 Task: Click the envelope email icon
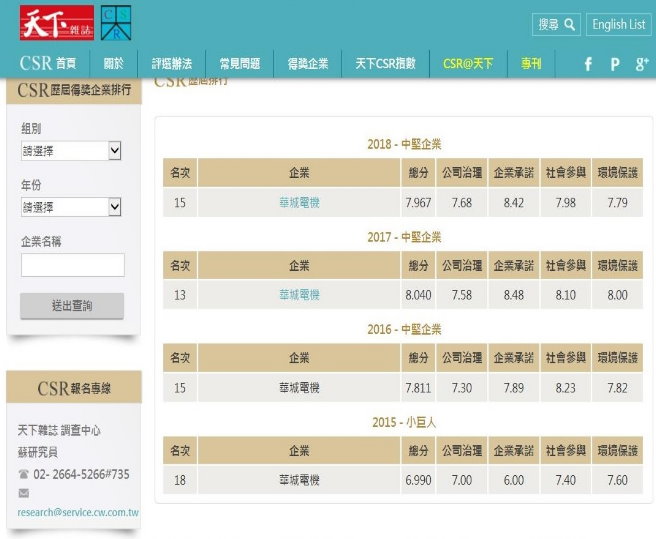pyautogui.click(x=24, y=493)
